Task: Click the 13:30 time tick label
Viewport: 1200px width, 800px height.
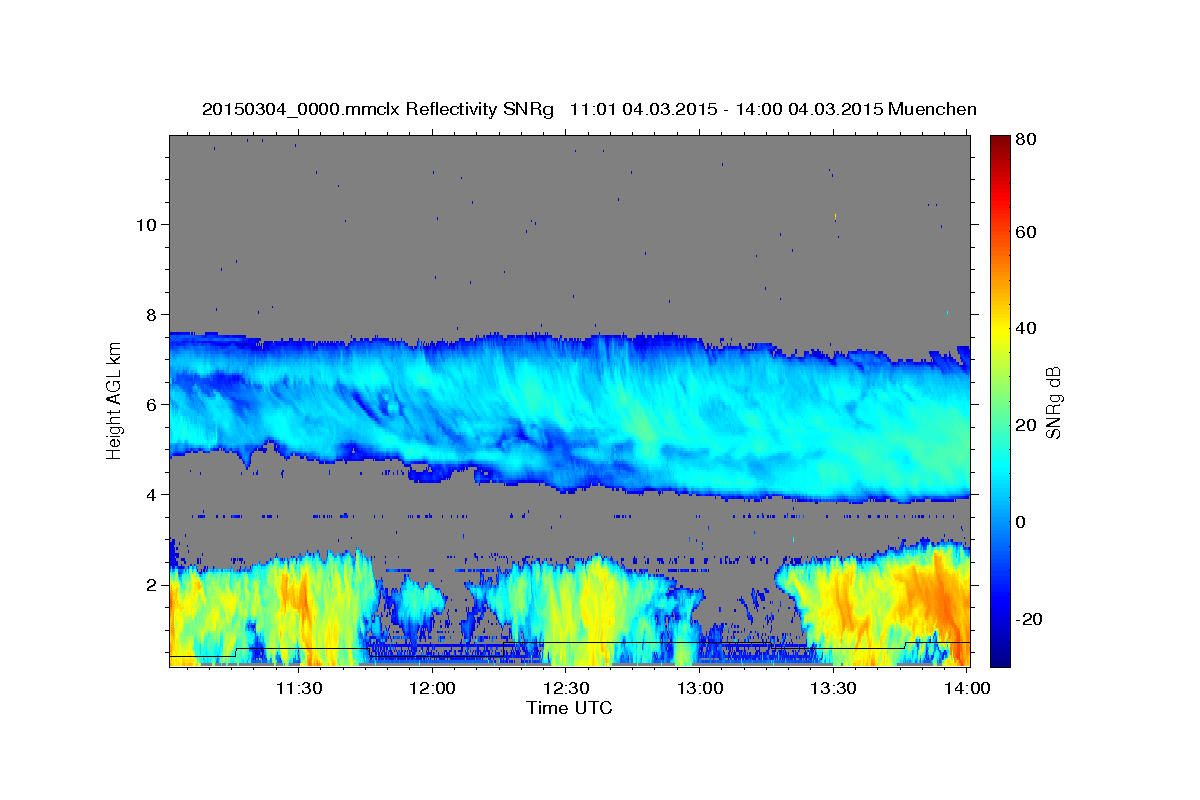Action: pos(833,688)
